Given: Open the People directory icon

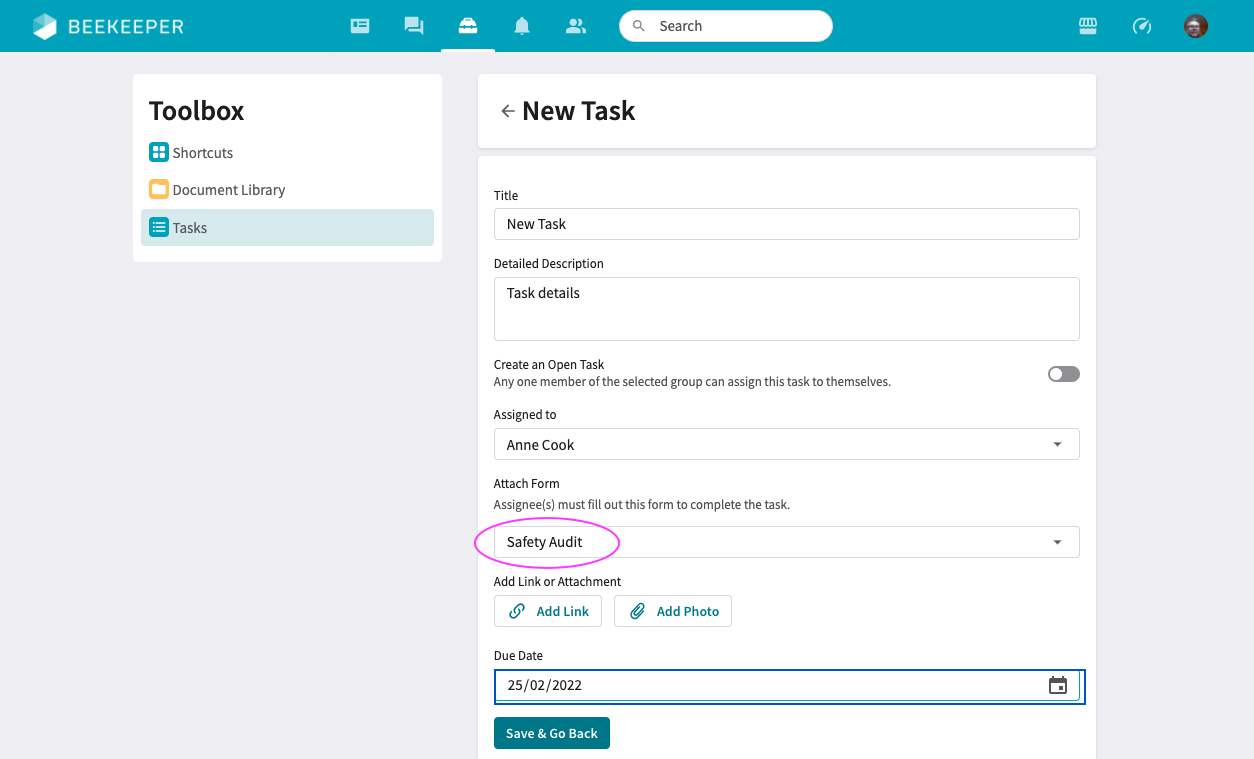Looking at the screenshot, I should click(576, 26).
